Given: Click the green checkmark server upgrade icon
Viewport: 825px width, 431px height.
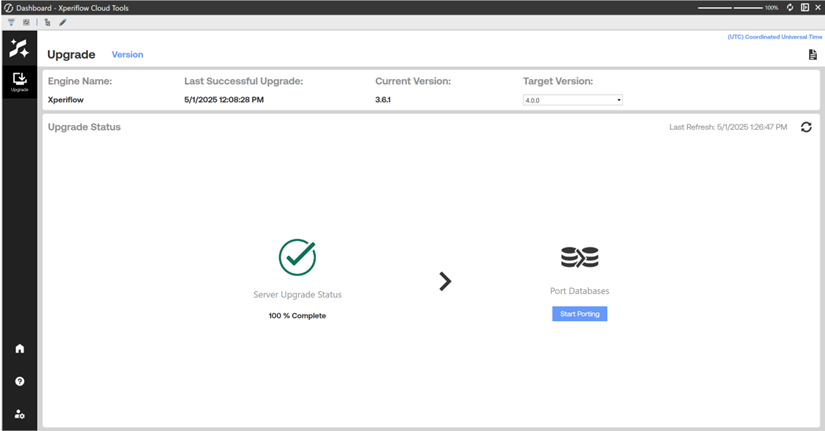Looking at the screenshot, I should pyautogui.click(x=297, y=257).
